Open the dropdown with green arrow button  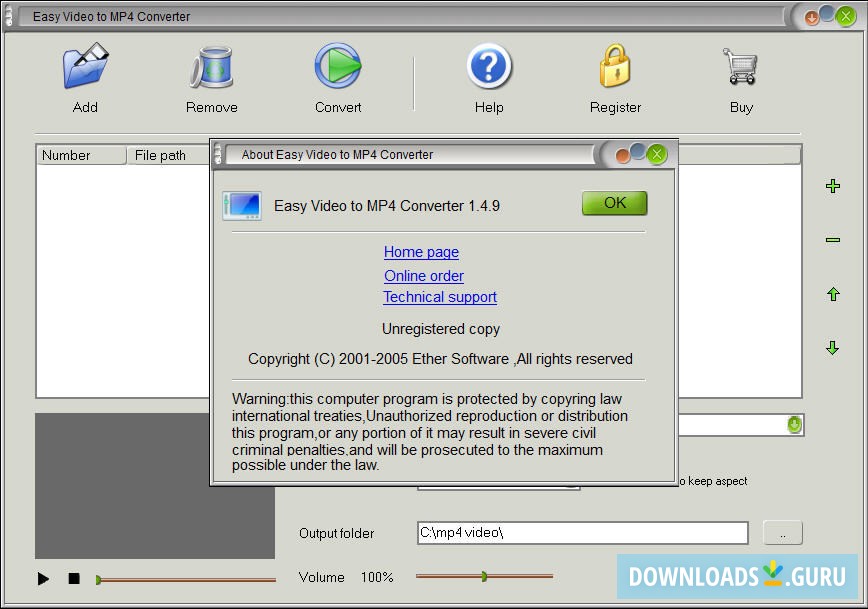click(794, 425)
